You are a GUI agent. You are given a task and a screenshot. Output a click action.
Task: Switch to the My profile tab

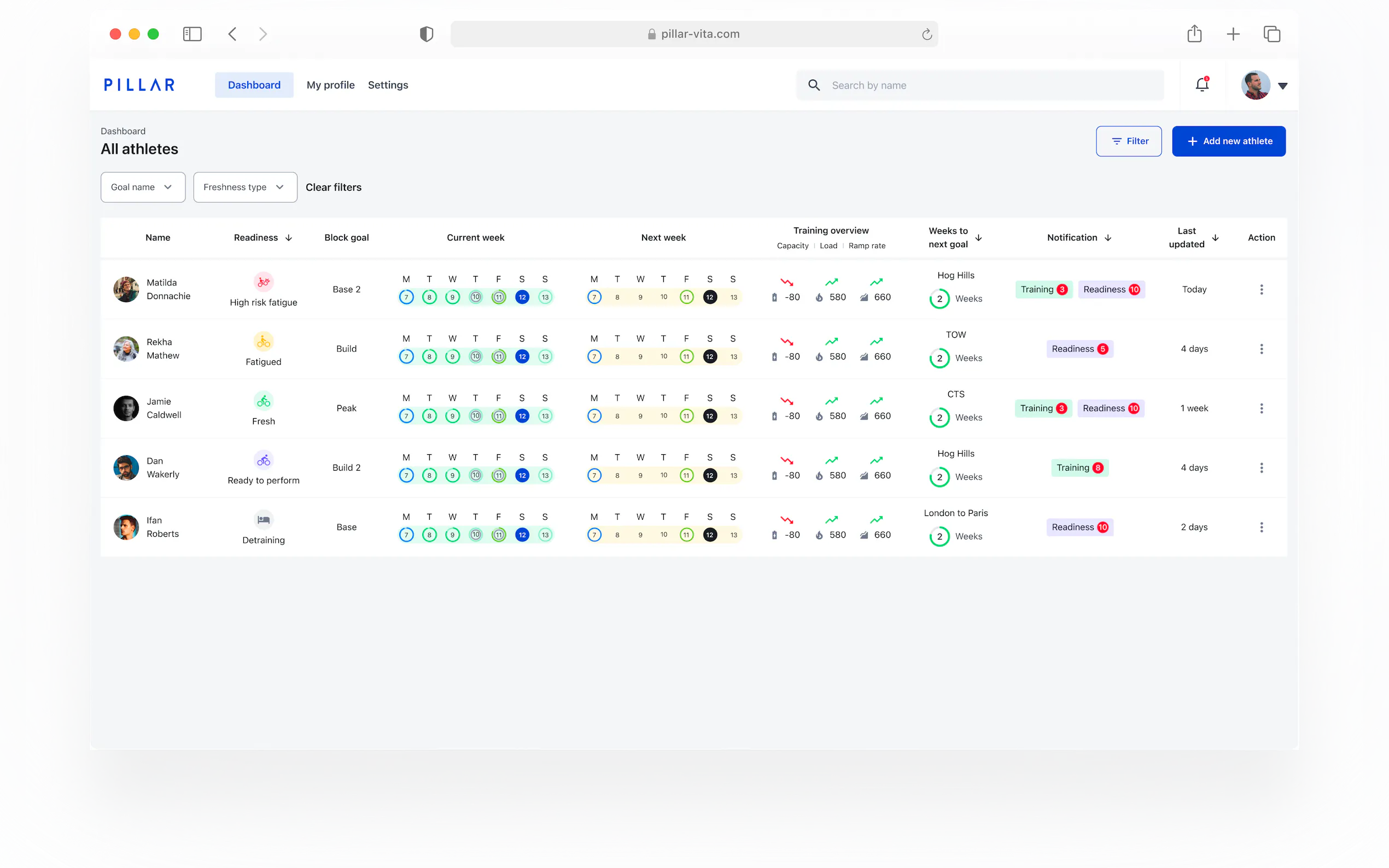(330, 85)
